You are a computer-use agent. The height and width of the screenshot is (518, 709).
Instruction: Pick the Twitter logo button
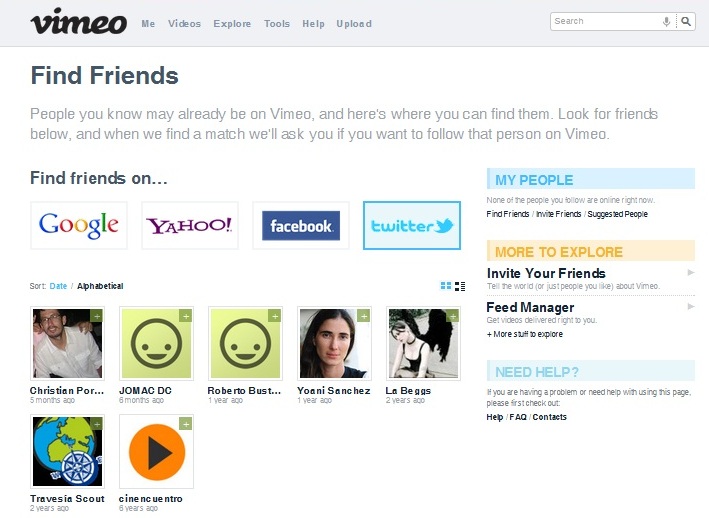pyautogui.click(x=412, y=226)
